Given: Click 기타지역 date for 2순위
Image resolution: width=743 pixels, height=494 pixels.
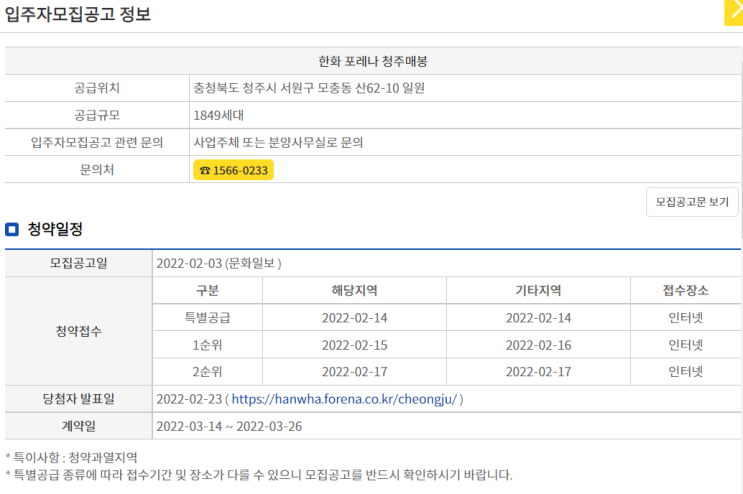Looking at the screenshot, I should (x=538, y=372).
